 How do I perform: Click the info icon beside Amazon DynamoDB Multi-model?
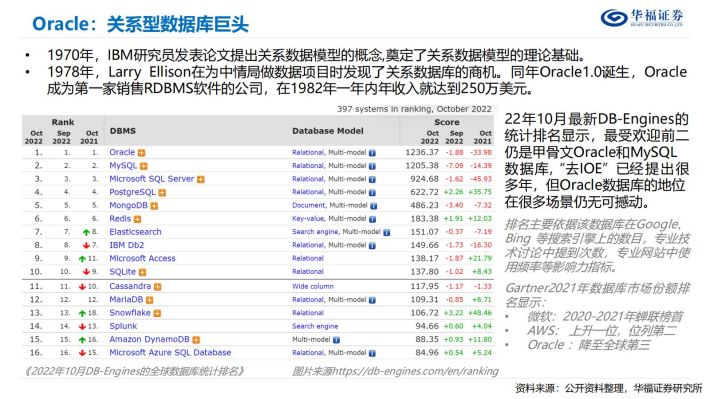pos(336,340)
